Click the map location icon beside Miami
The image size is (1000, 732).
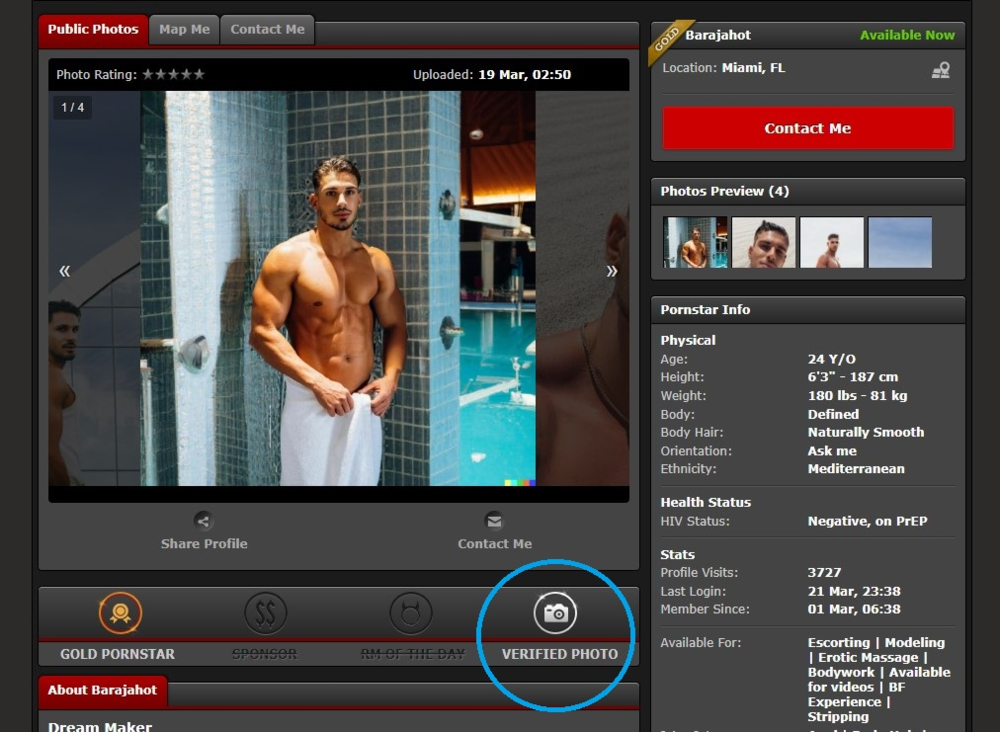940,70
